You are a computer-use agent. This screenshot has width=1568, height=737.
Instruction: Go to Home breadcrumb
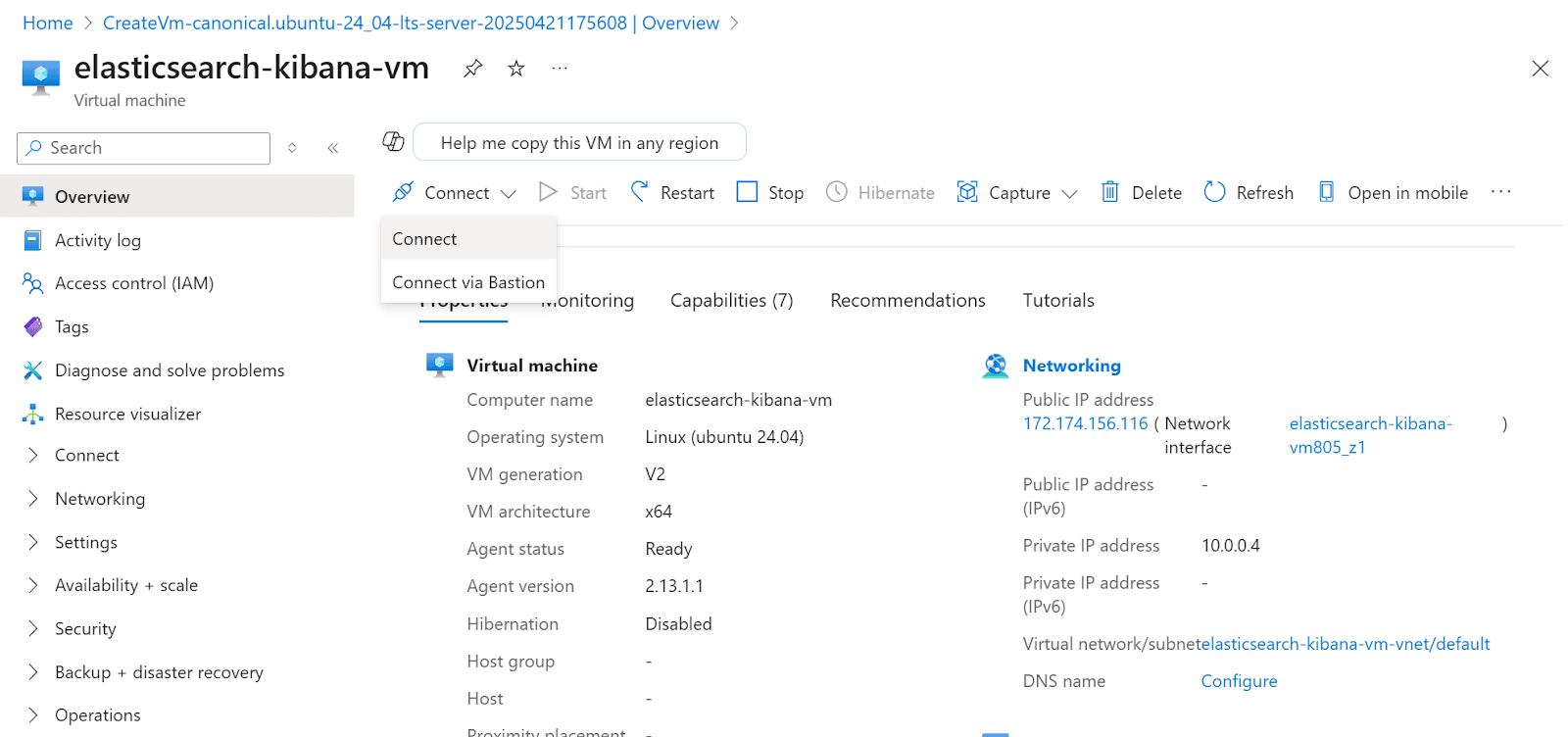(48, 23)
